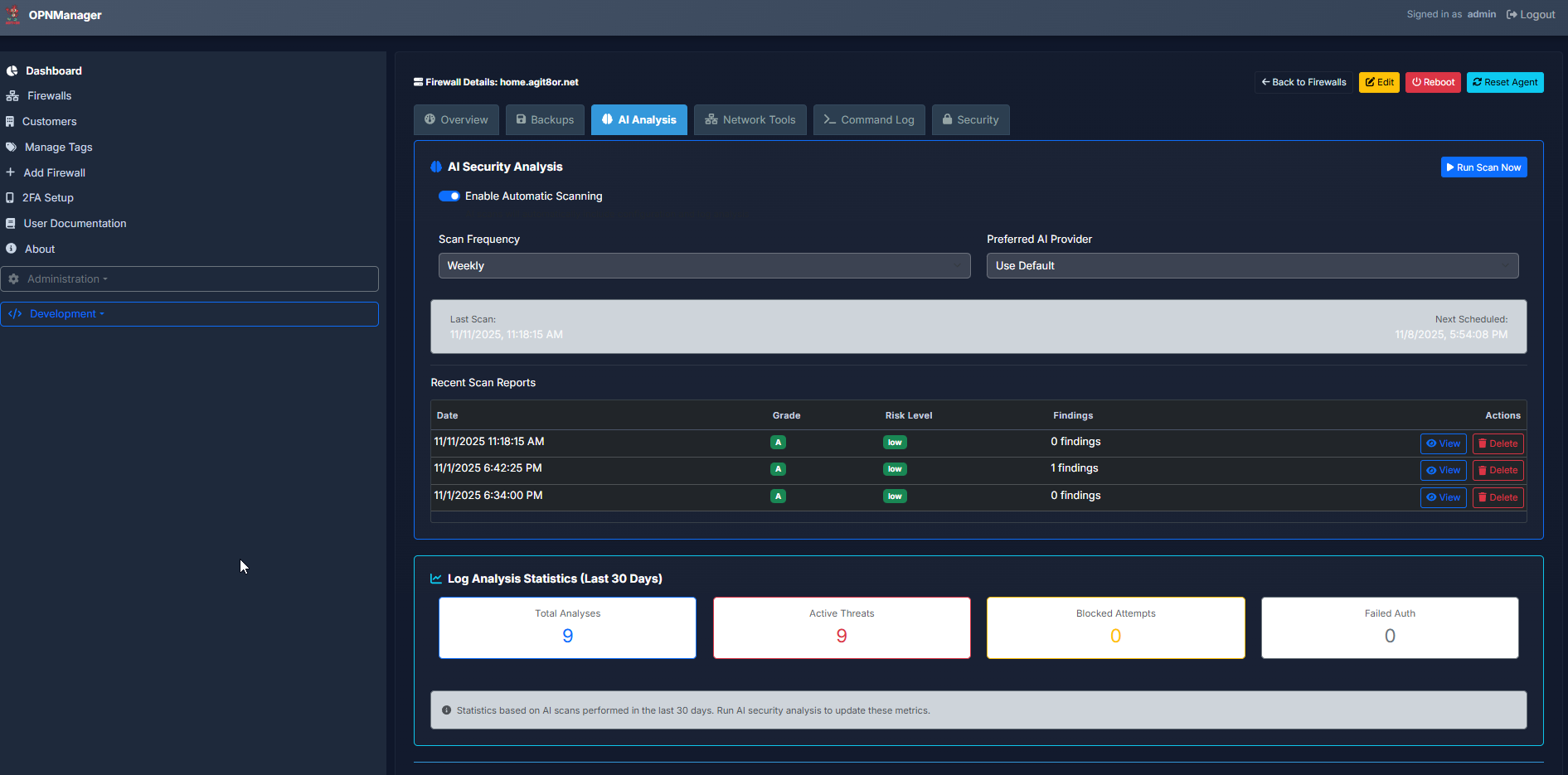Click the Active Threats statistics card
Screen dimensions: 1568x775
842,628
